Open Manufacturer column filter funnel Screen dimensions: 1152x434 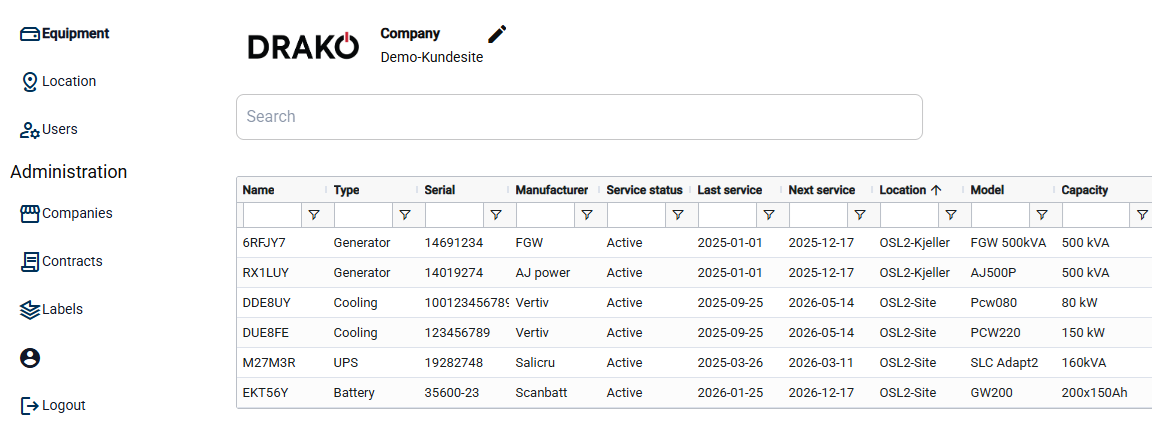586,215
